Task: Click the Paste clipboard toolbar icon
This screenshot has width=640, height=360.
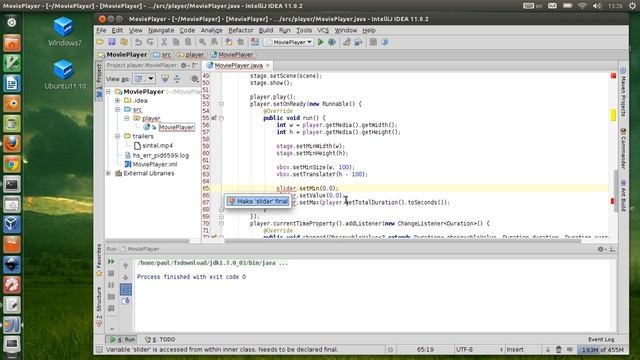Action: 188,42
